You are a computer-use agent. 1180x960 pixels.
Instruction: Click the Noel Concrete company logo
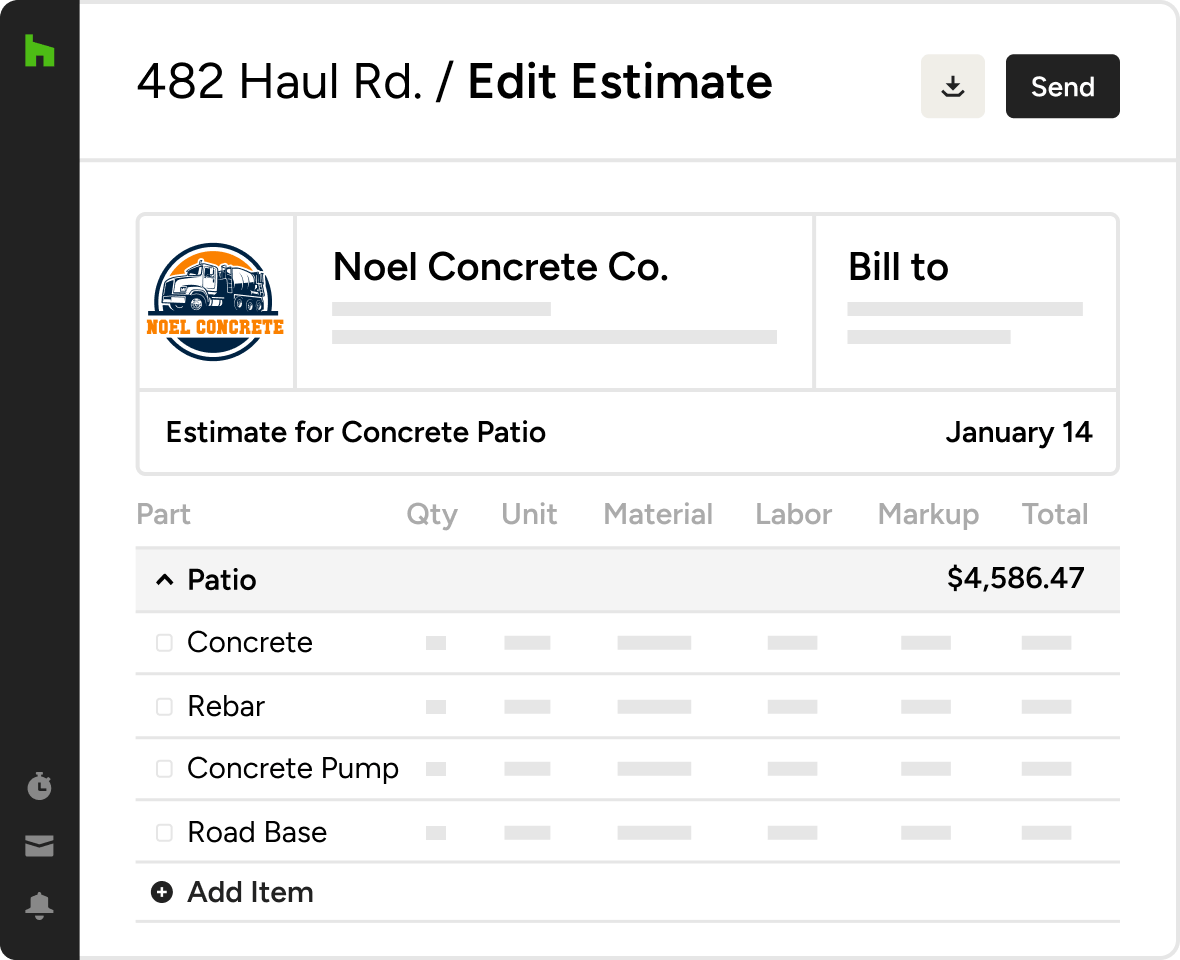216,301
